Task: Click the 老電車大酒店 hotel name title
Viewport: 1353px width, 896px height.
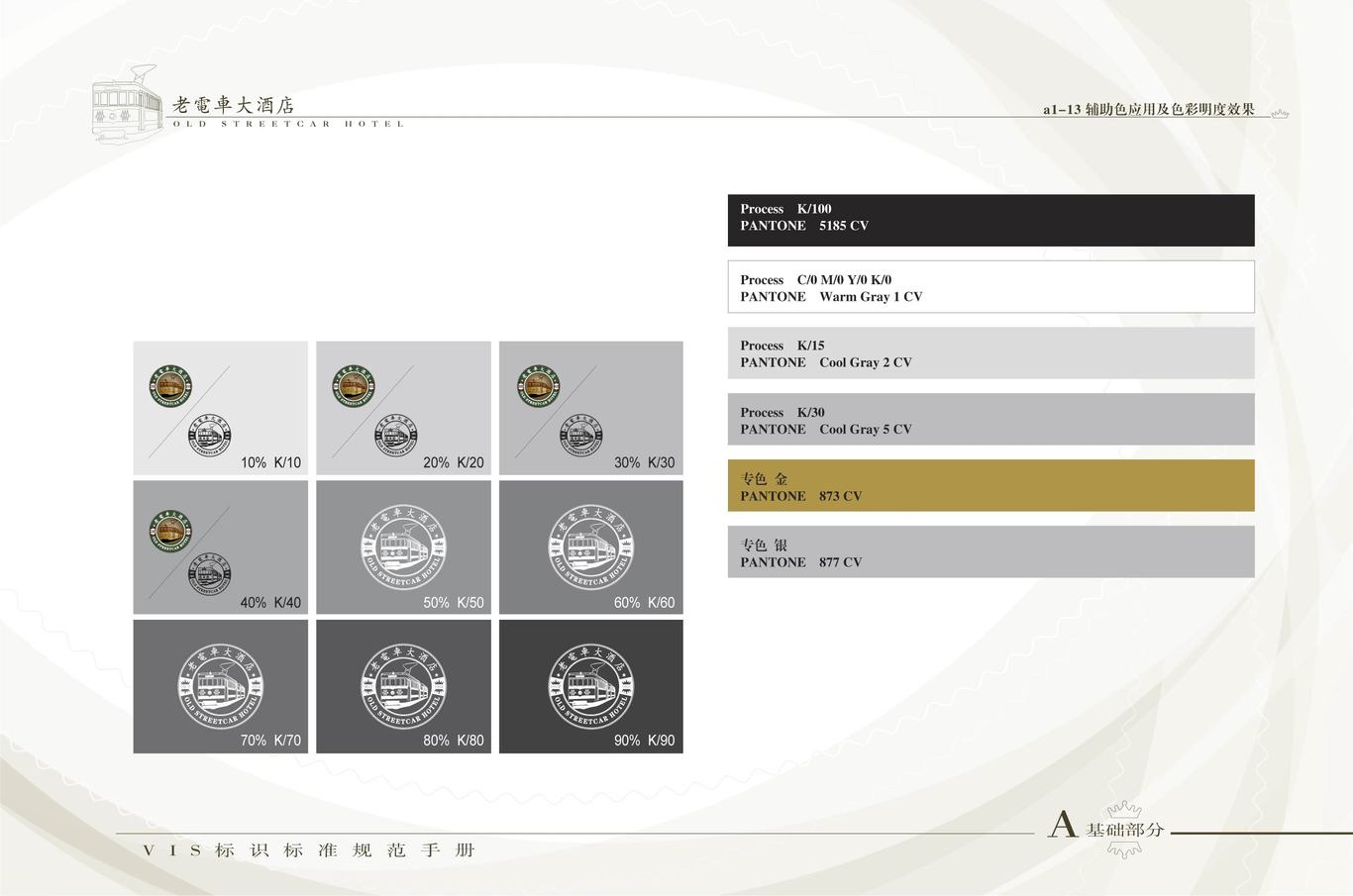Action: click(234, 105)
